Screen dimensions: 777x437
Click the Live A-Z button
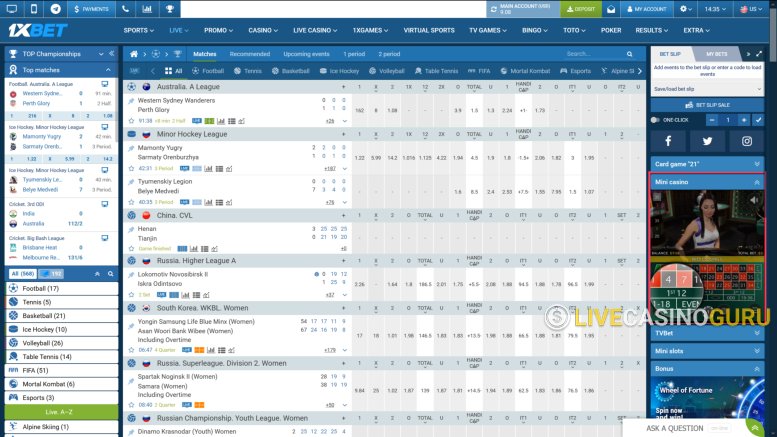coord(61,412)
